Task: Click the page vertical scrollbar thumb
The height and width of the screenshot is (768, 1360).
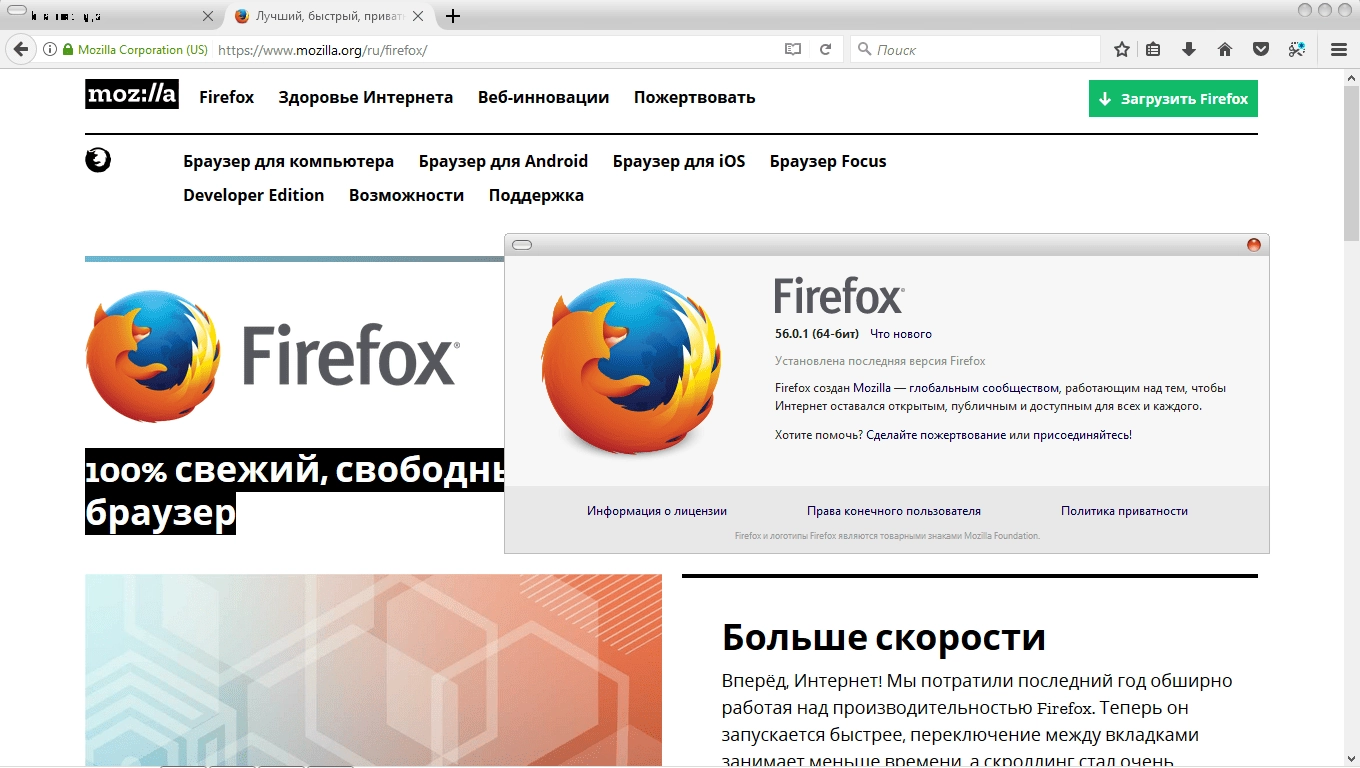Action: click(x=1351, y=164)
